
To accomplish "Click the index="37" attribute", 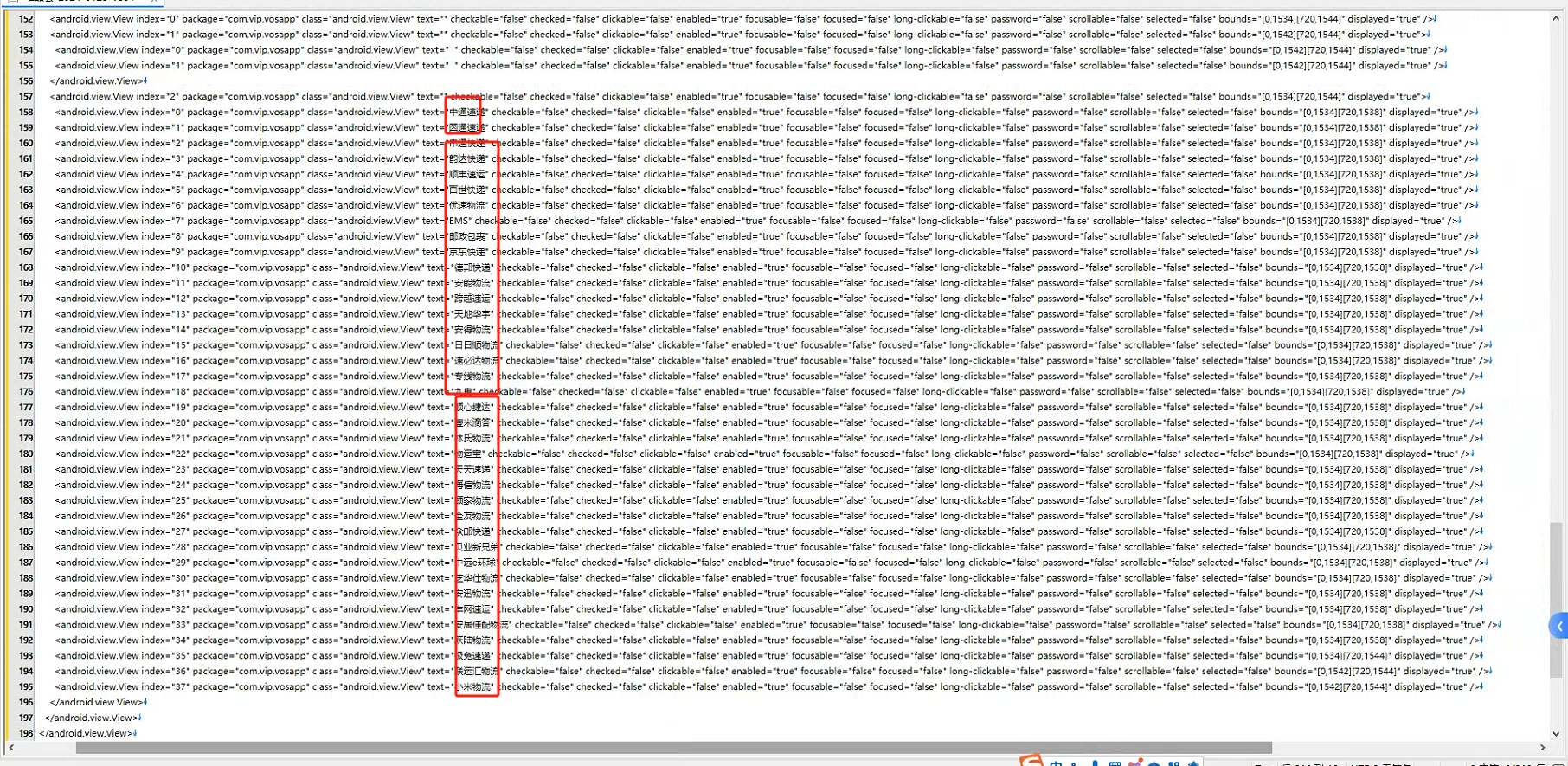I will tap(165, 687).
